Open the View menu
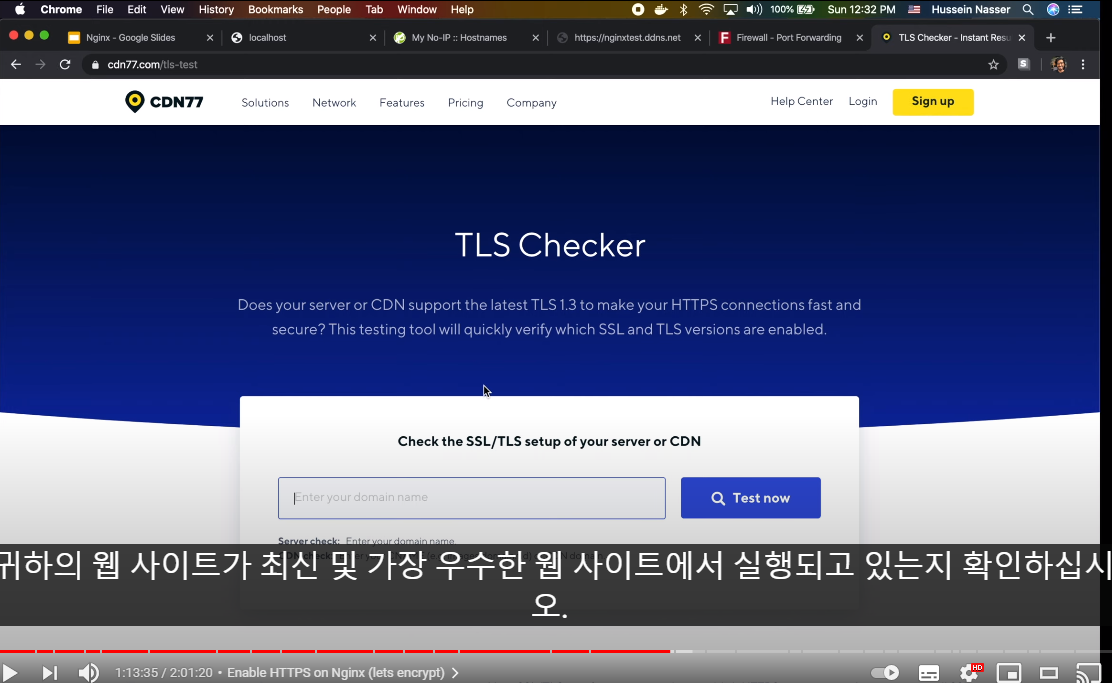1112x683 pixels. click(172, 9)
